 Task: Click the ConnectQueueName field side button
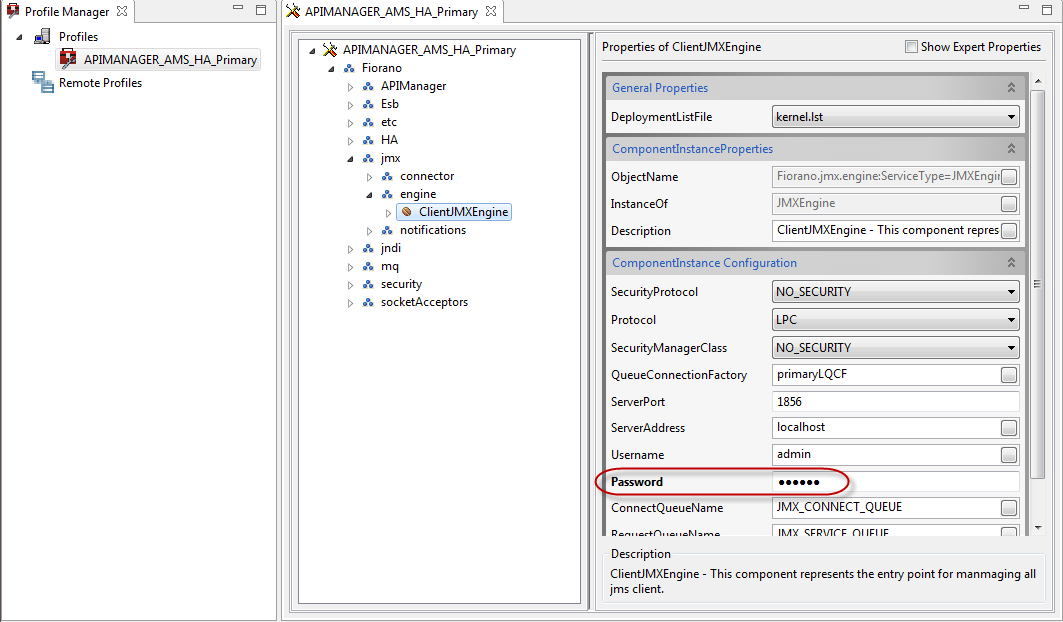coord(1009,508)
